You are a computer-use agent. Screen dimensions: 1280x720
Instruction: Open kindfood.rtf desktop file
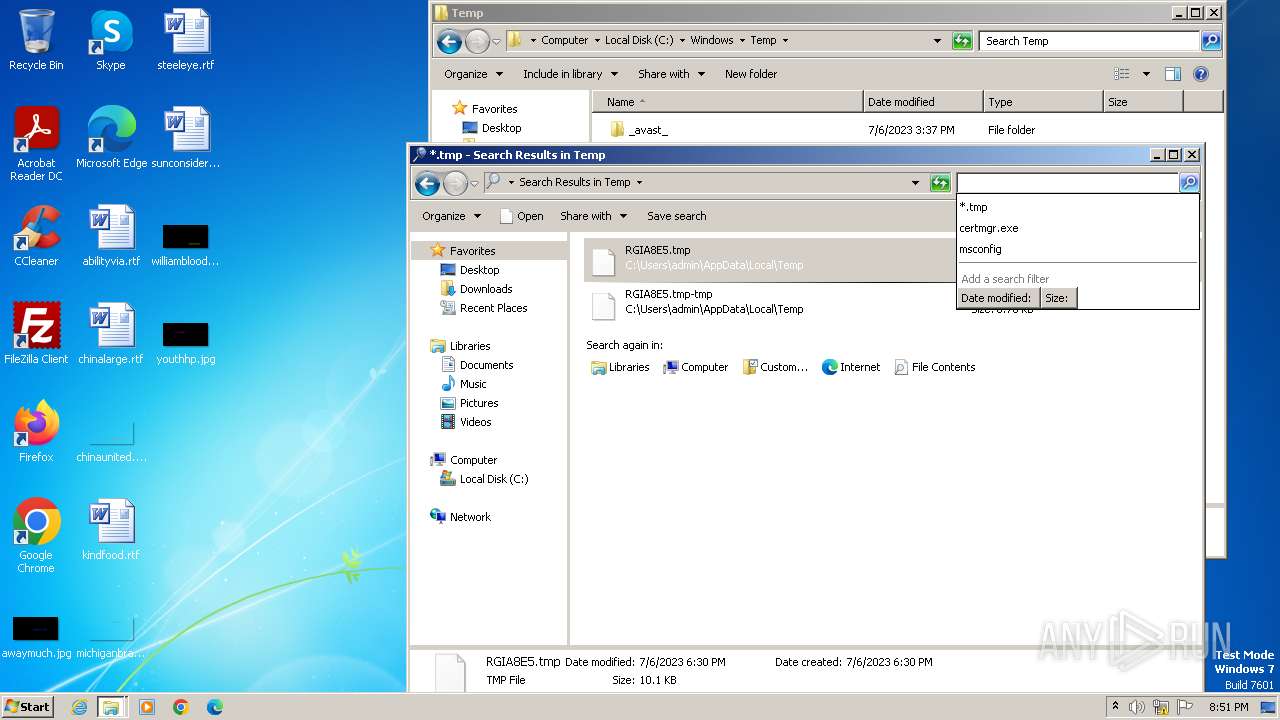tap(111, 530)
